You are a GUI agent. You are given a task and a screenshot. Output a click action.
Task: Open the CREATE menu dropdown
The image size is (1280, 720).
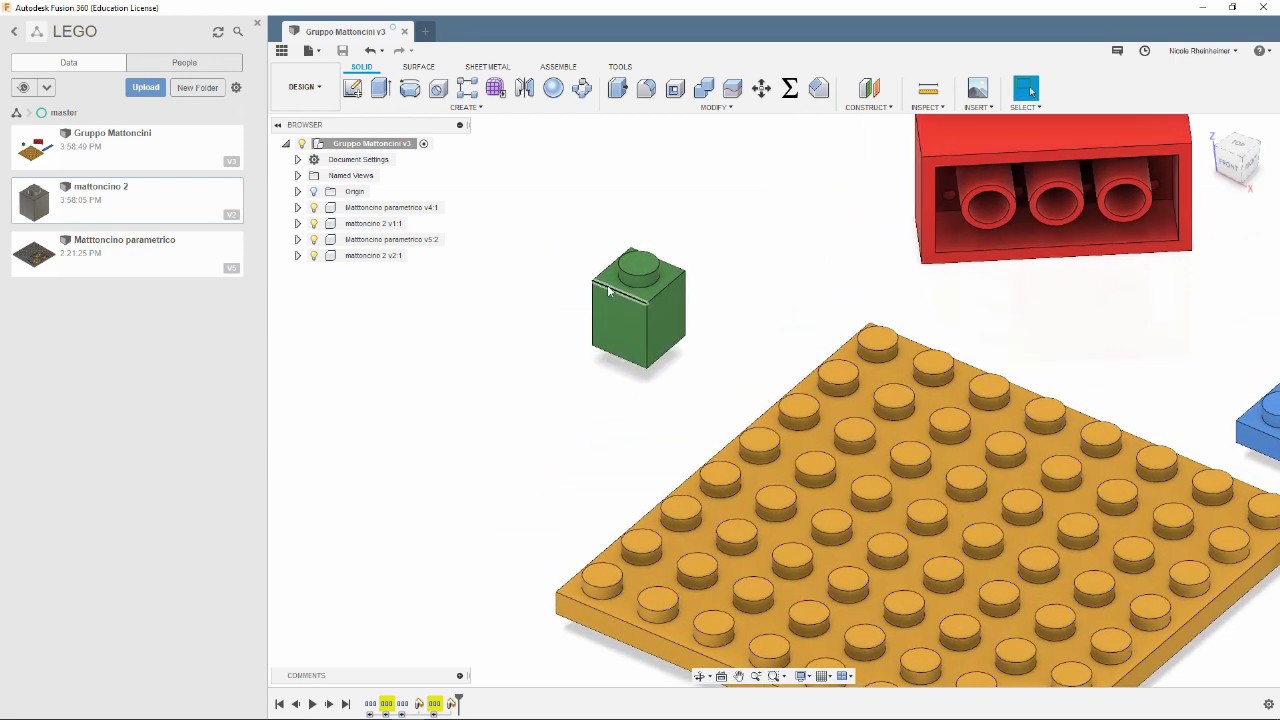(466, 107)
